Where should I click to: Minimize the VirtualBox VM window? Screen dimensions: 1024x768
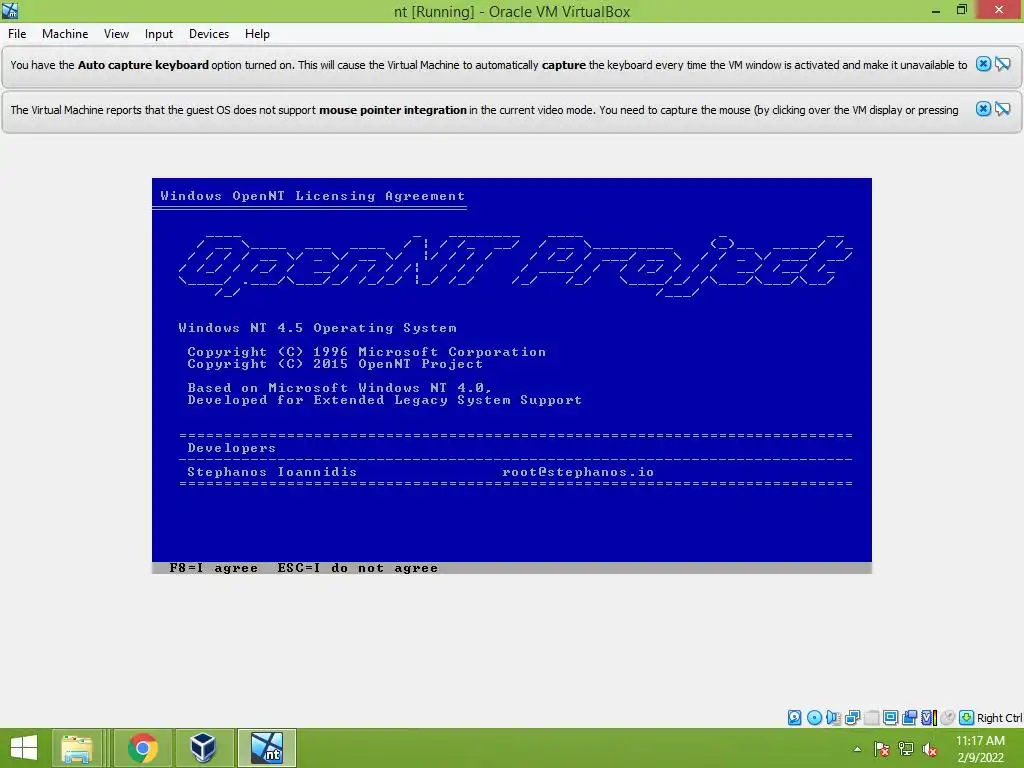point(936,10)
